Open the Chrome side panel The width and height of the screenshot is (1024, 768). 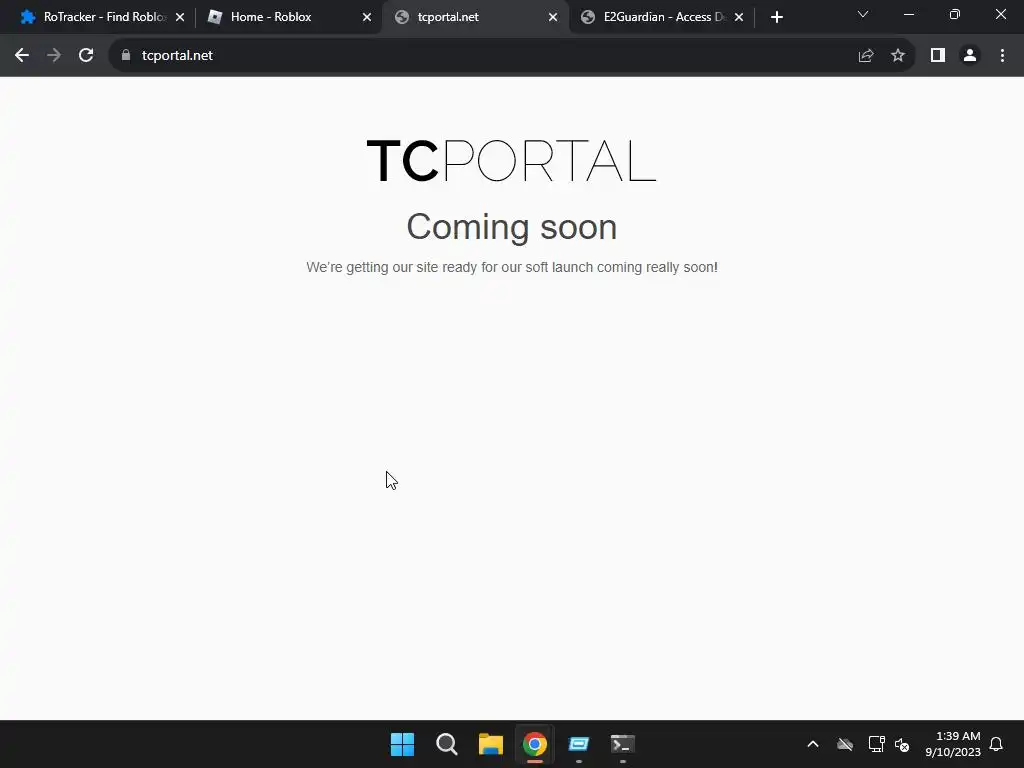[938, 56]
